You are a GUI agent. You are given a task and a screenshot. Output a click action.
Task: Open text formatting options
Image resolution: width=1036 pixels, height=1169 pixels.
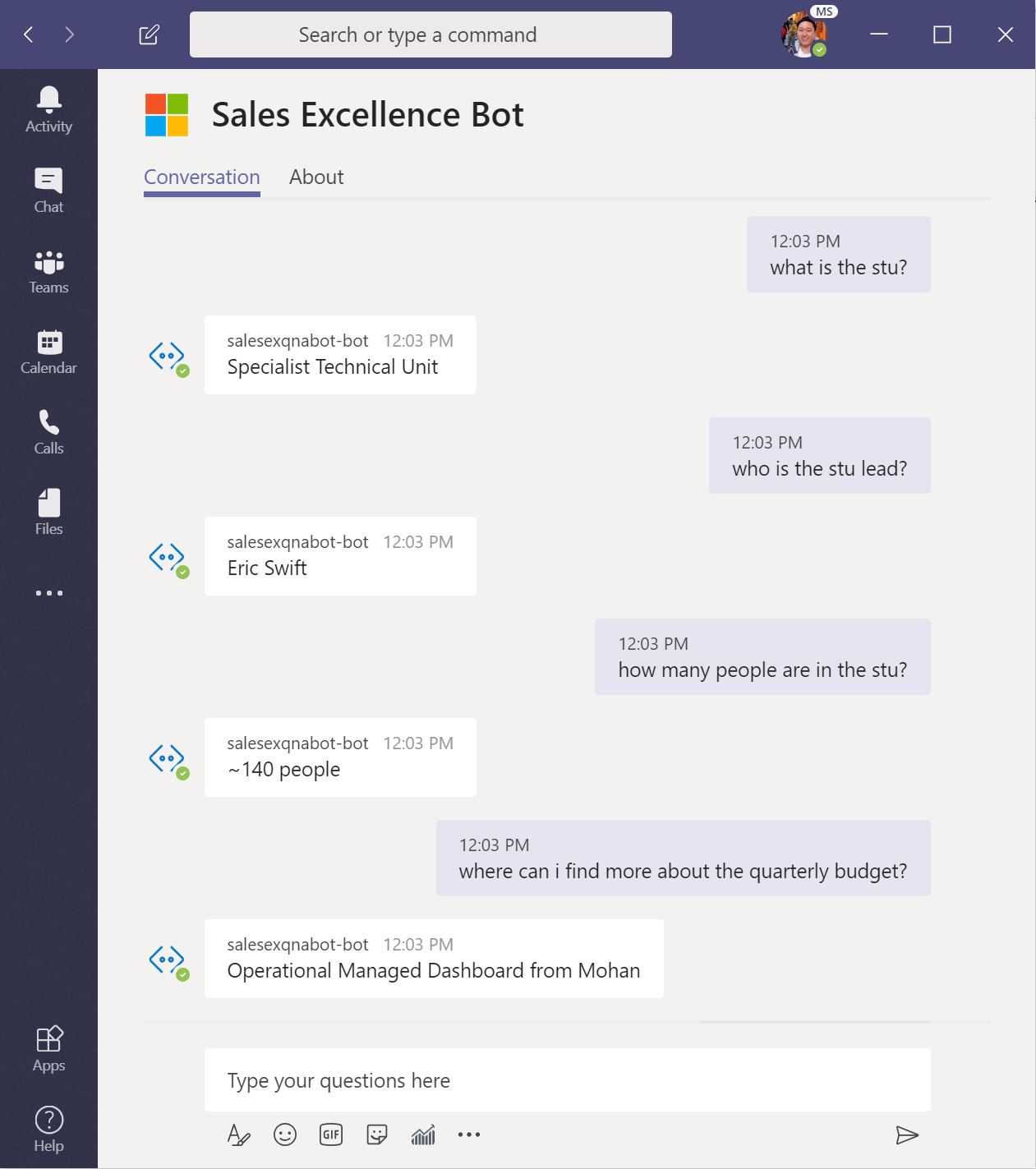[239, 1134]
